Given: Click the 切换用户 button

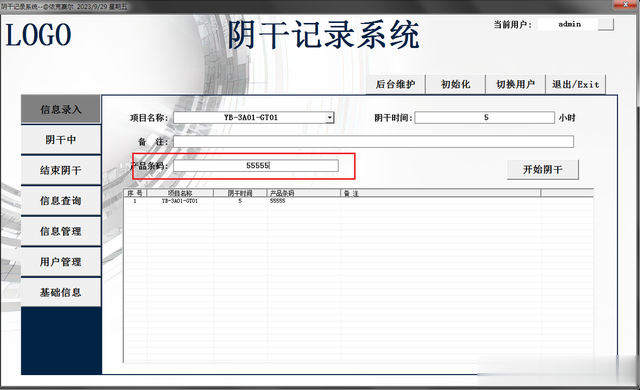Looking at the screenshot, I should click(x=516, y=84).
